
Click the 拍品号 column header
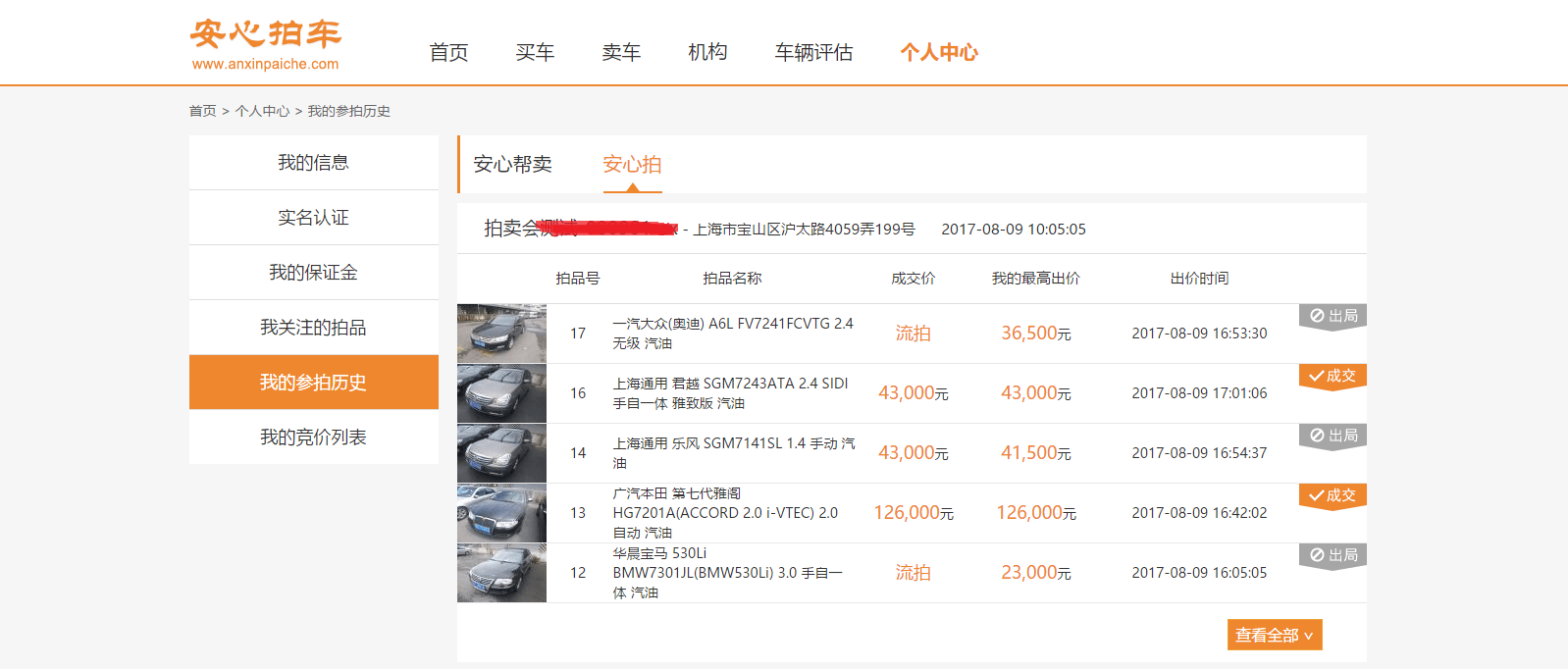pos(578,279)
